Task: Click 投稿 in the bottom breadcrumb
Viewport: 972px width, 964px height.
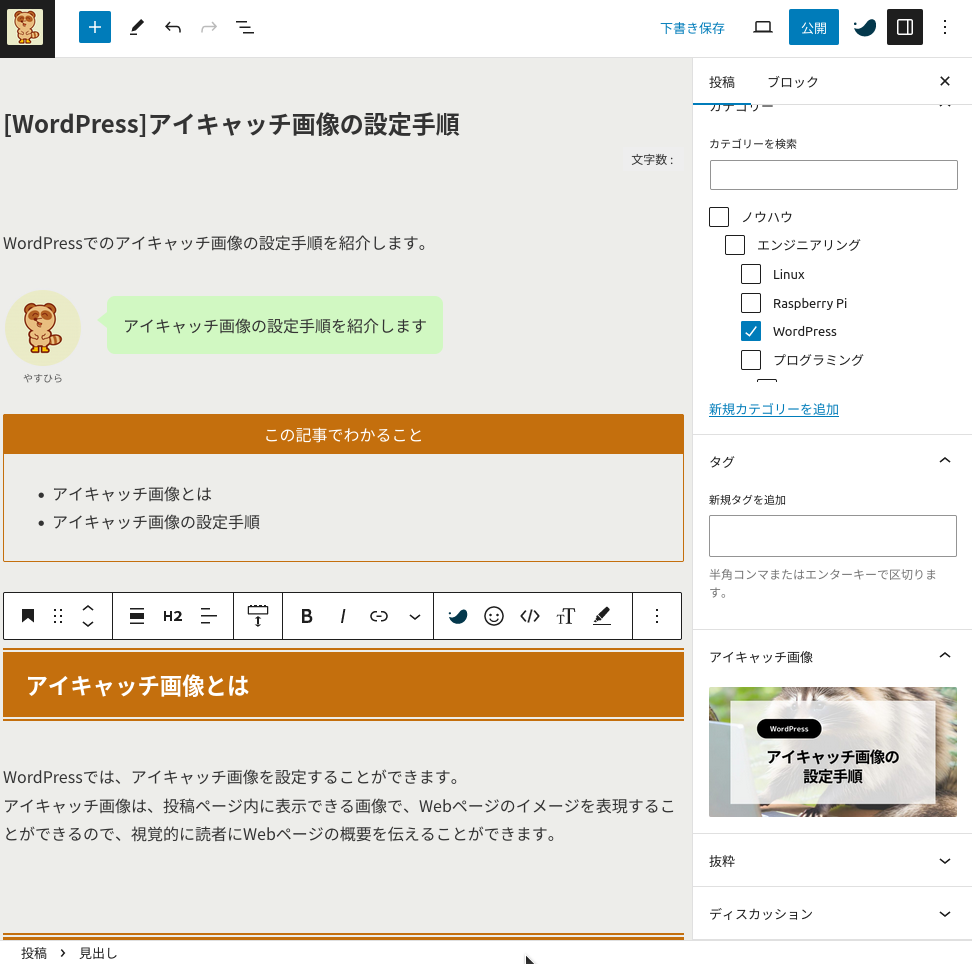Action: tap(33, 953)
